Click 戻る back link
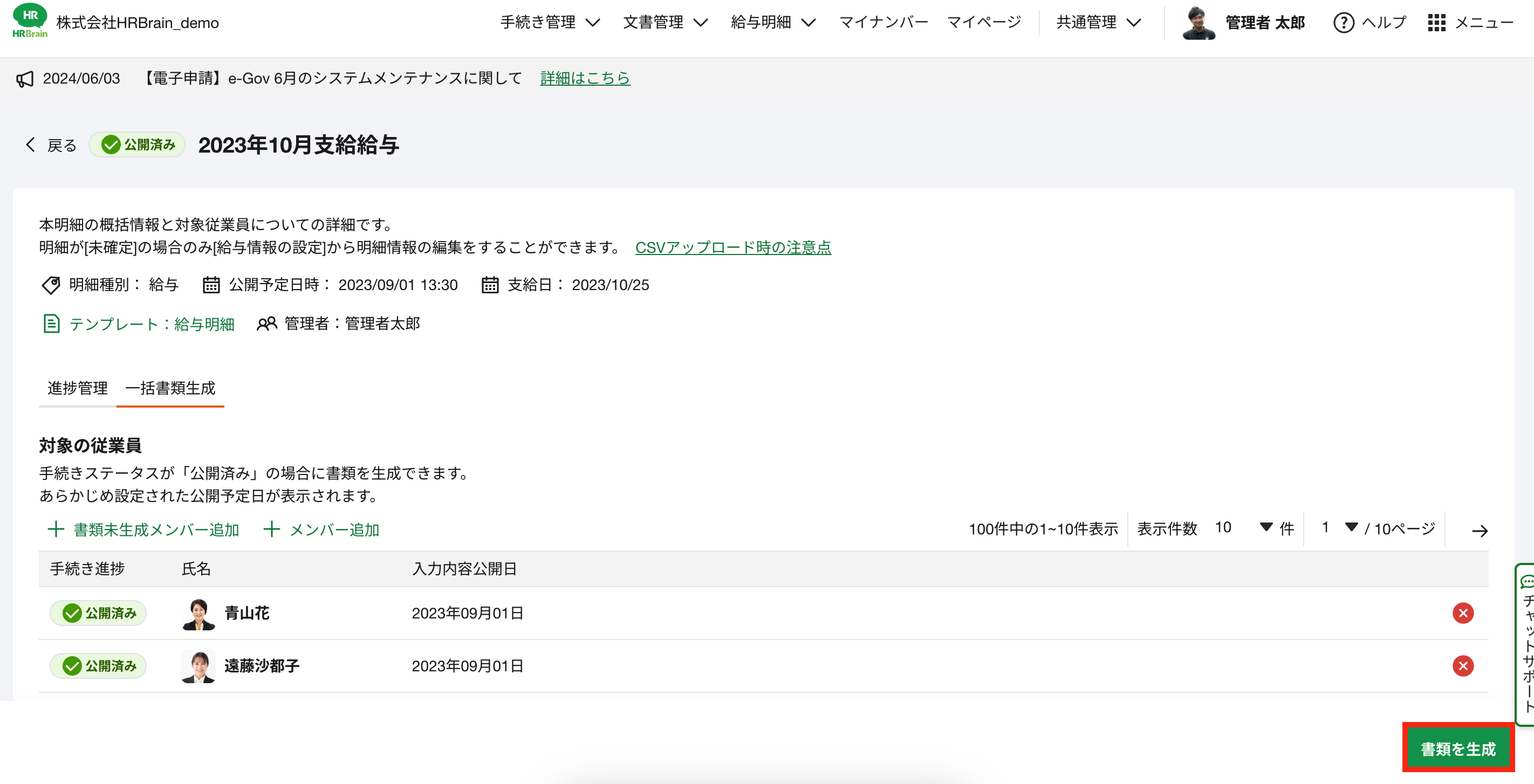This screenshot has height=784, width=1534. tap(62, 145)
